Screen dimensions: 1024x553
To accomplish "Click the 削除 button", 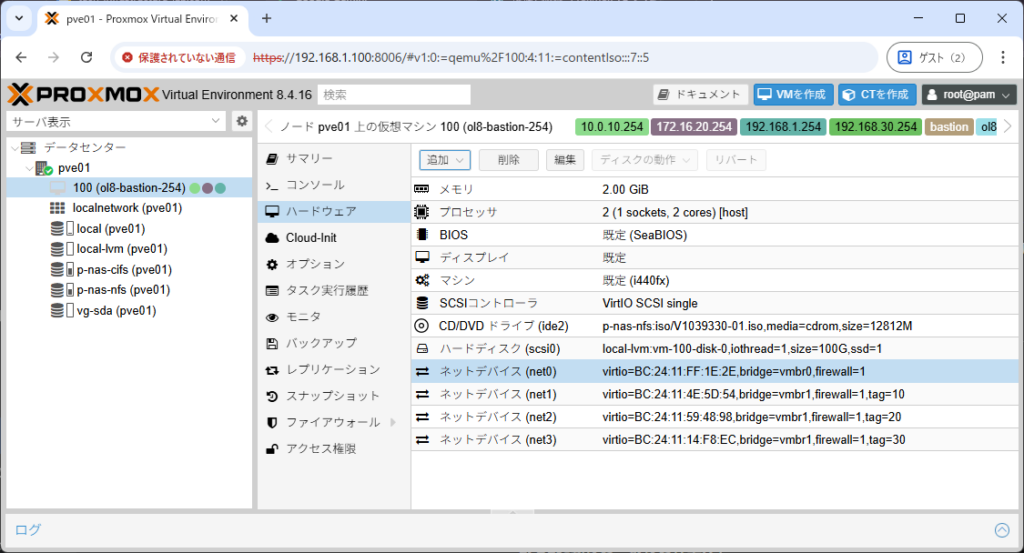I will pos(509,160).
